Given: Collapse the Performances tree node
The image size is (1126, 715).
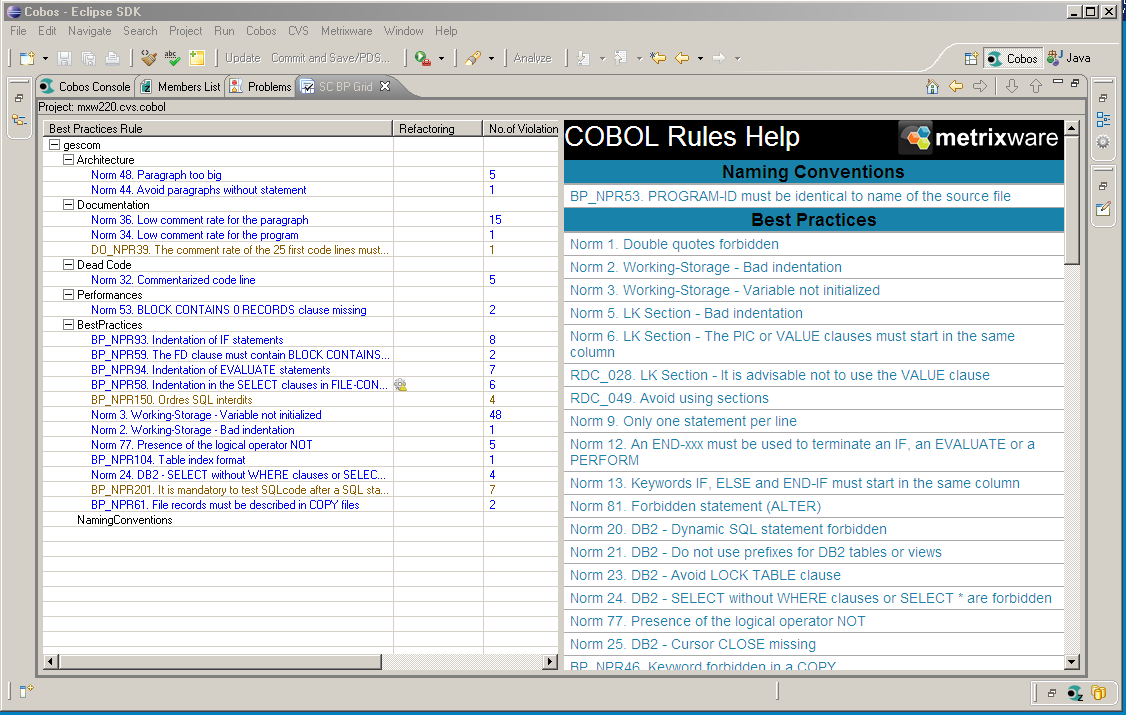Looking at the screenshot, I should (68, 295).
